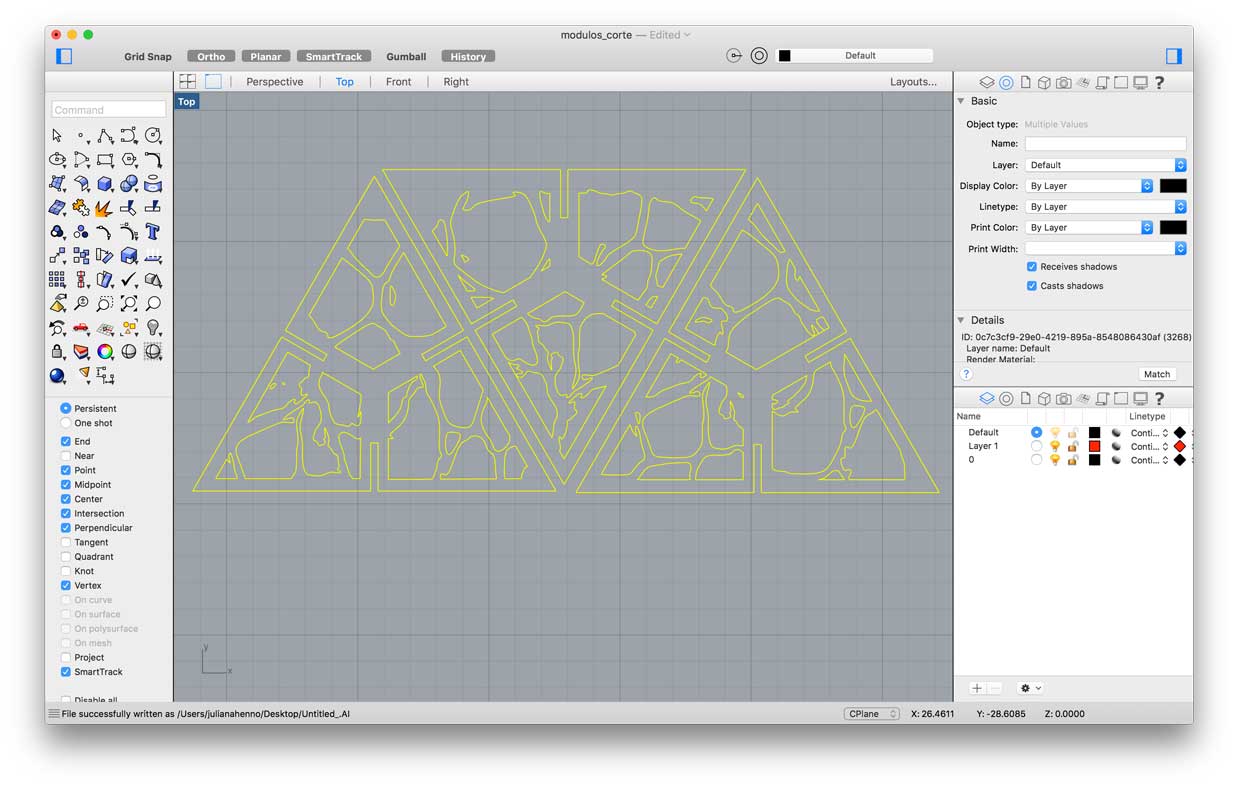This screenshot has width=1238, height=788.
Task: Click the puzzle-piece Join tool
Action: [81, 207]
